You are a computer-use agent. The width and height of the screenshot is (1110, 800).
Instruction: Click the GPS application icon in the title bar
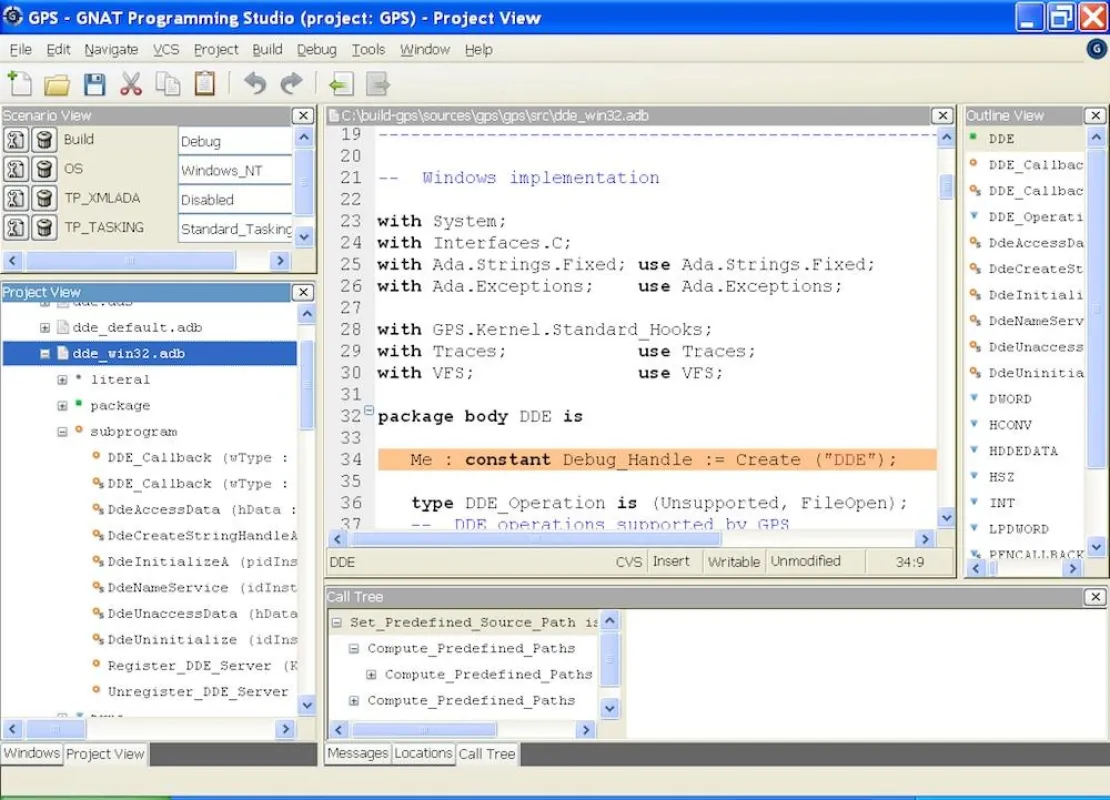coord(13,16)
